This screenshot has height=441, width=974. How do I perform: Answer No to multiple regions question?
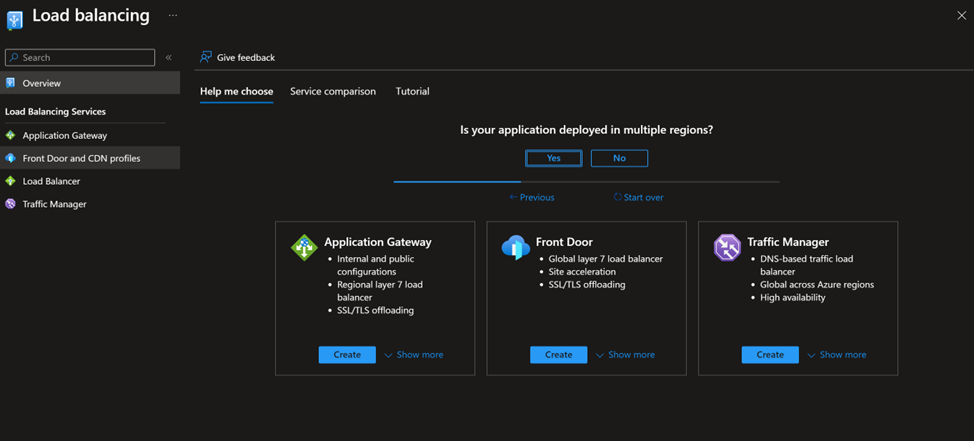tap(619, 158)
